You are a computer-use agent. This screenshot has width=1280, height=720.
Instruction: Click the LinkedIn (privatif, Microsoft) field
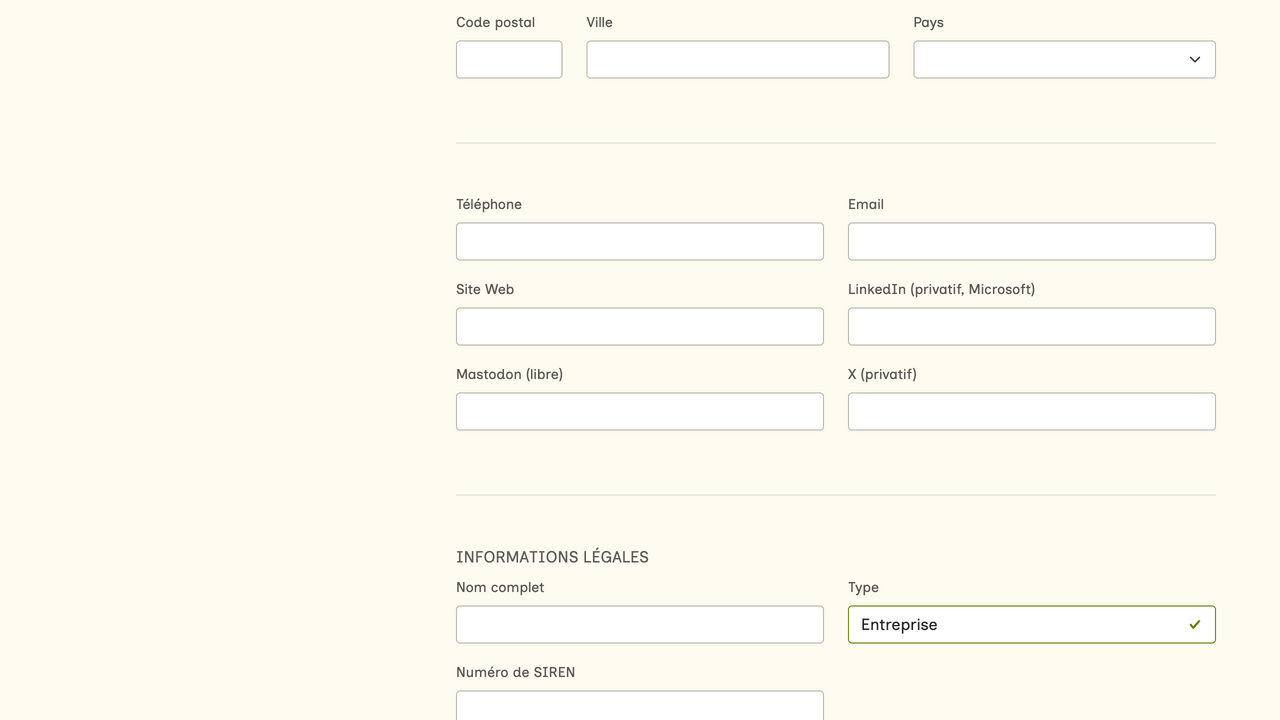pos(1031,326)
